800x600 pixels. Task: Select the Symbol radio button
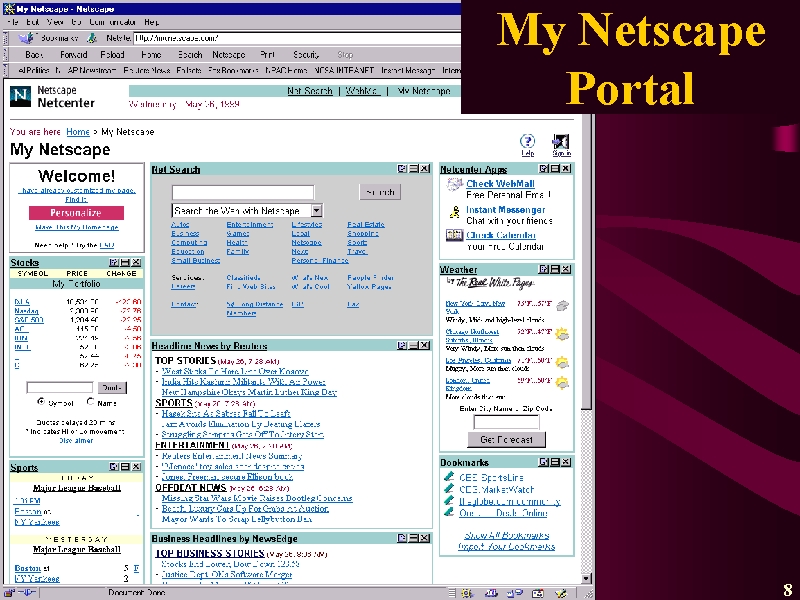[x=41, y=402]
